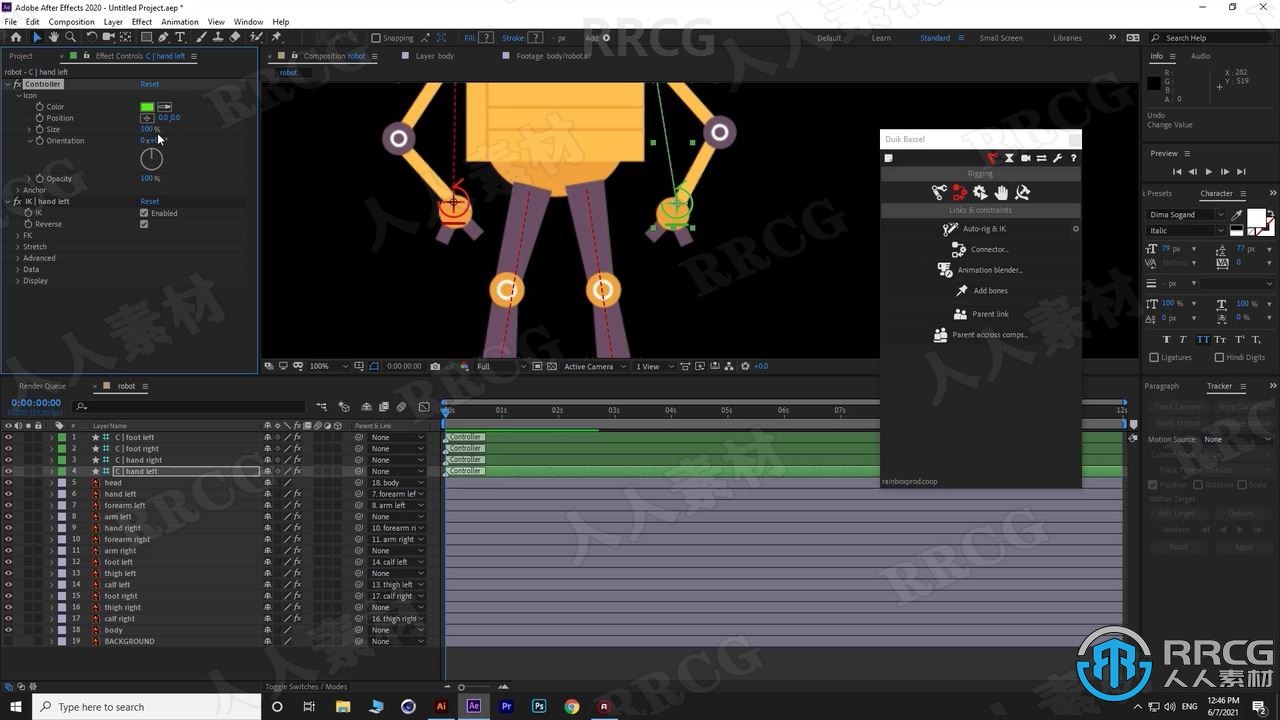
Task: Open magnification 100% dropdown
Action: [329, 366]
